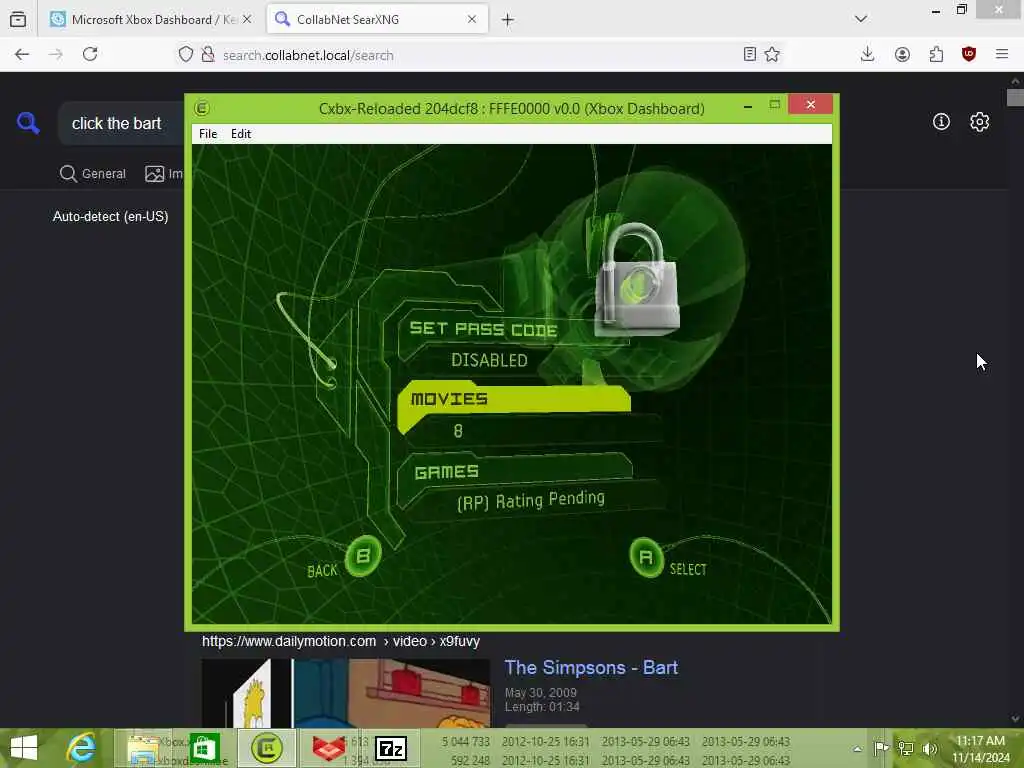Click the tracking protection shield icon
The image size is (1024, 768).
(x=186, y=55)
